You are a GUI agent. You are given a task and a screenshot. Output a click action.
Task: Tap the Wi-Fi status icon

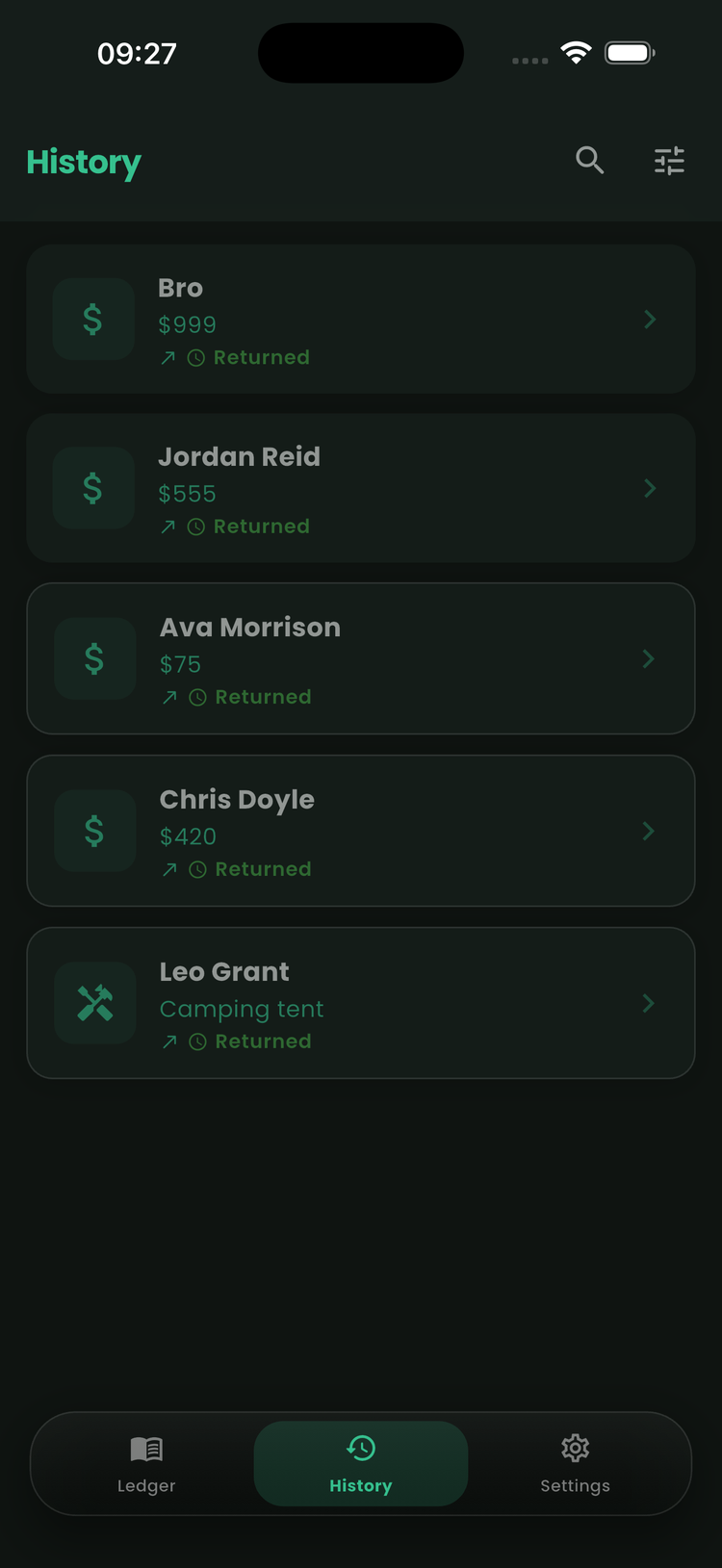click(x=576, y=53)
